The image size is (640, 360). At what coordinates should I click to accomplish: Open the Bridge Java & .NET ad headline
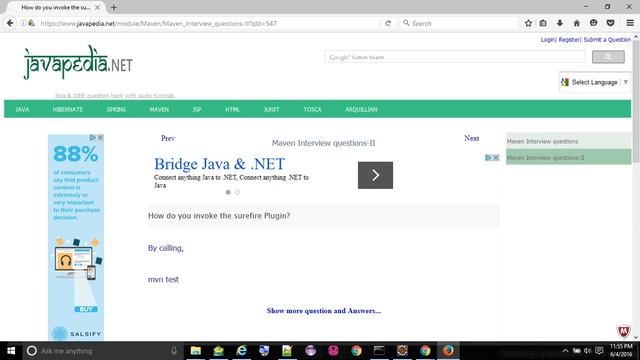pos(220,164)
